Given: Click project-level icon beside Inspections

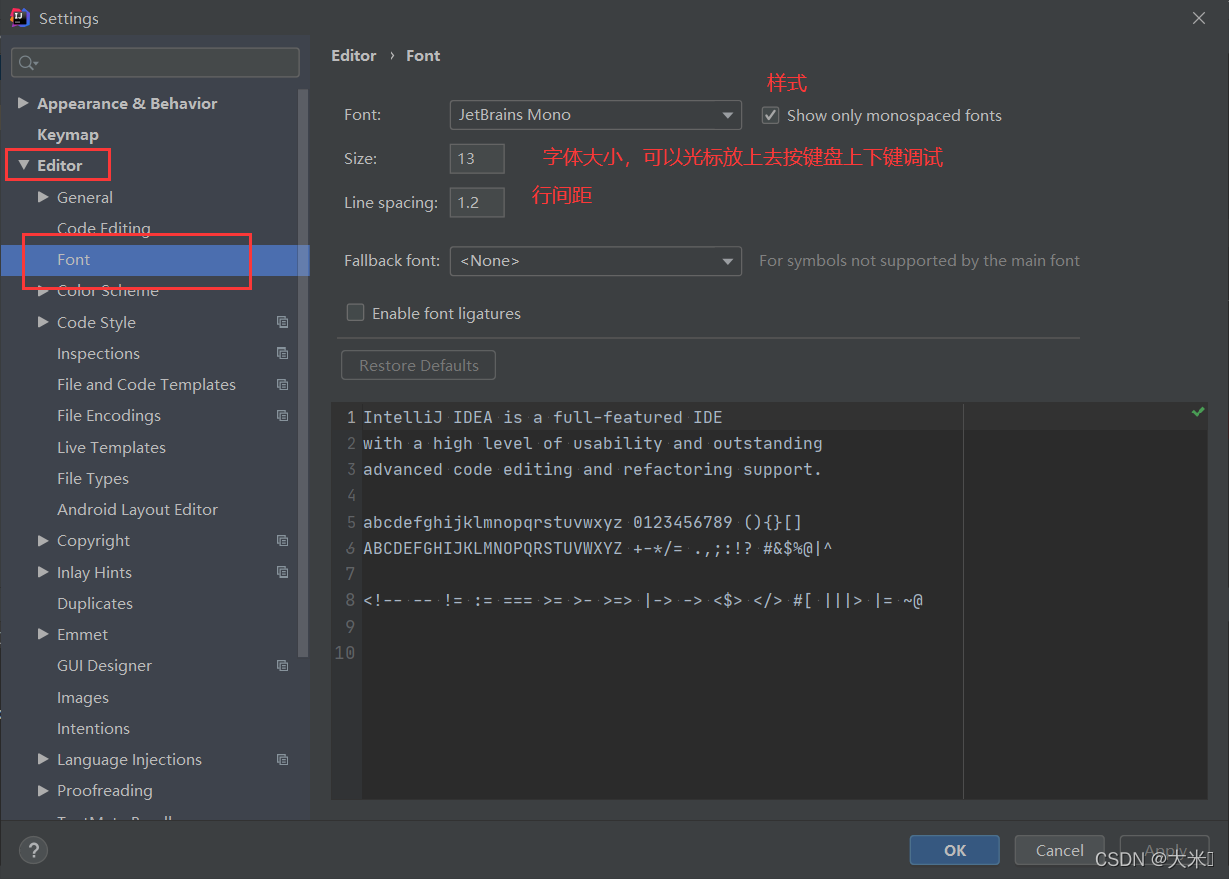Looking at the screenshot, I should (283, 353).
